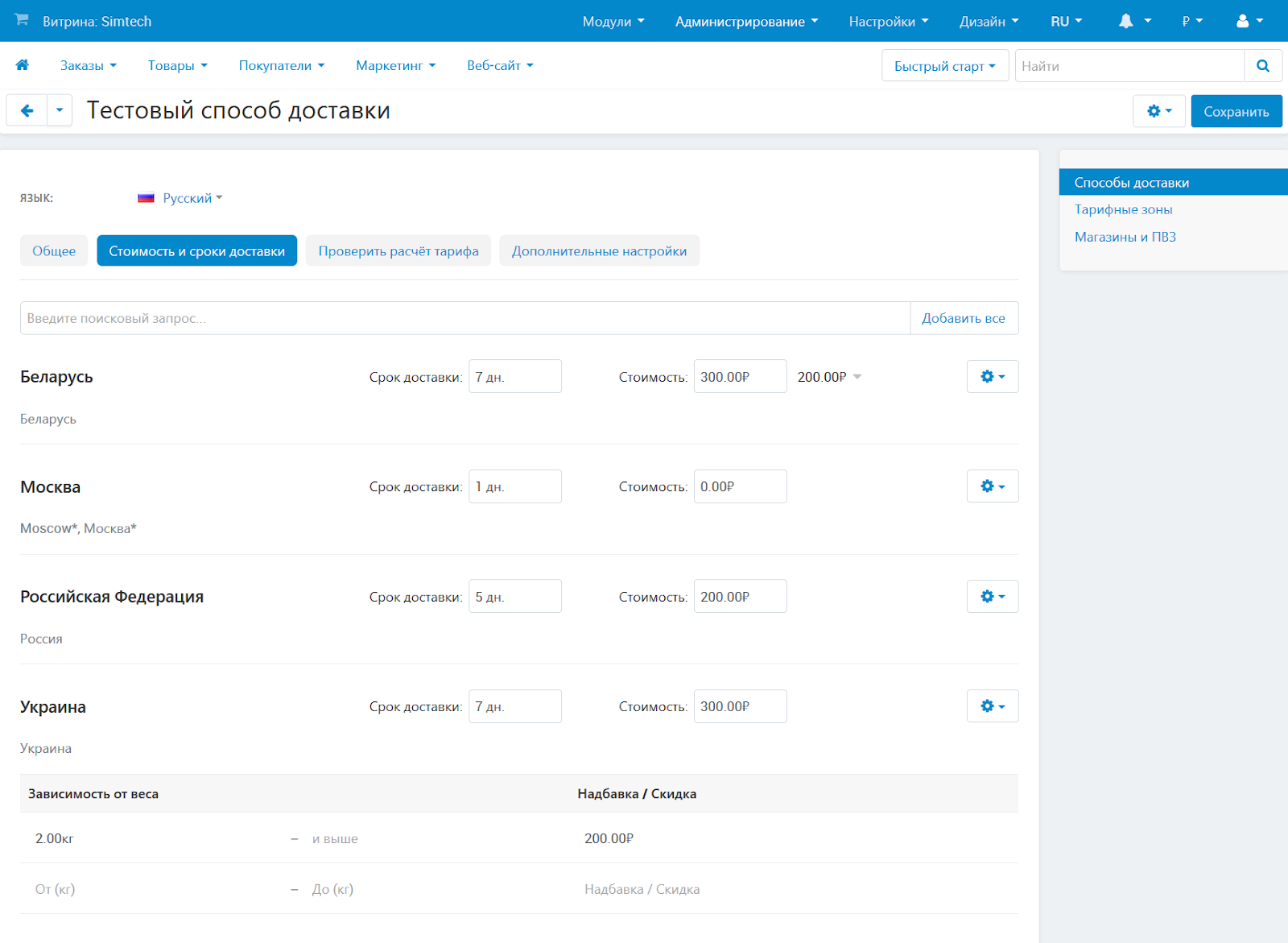This screenshot has height=943, width=1288.
Task: Click the Российская Федерация zone heading
Action: pos(112,597)
